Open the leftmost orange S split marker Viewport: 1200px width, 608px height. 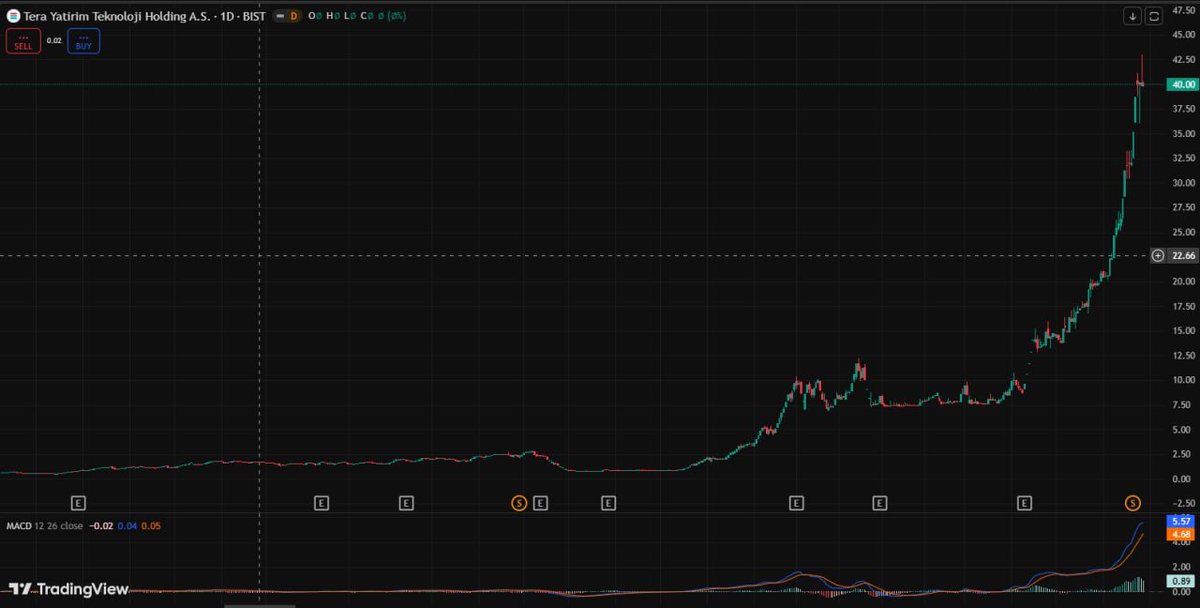pos(518,503)
